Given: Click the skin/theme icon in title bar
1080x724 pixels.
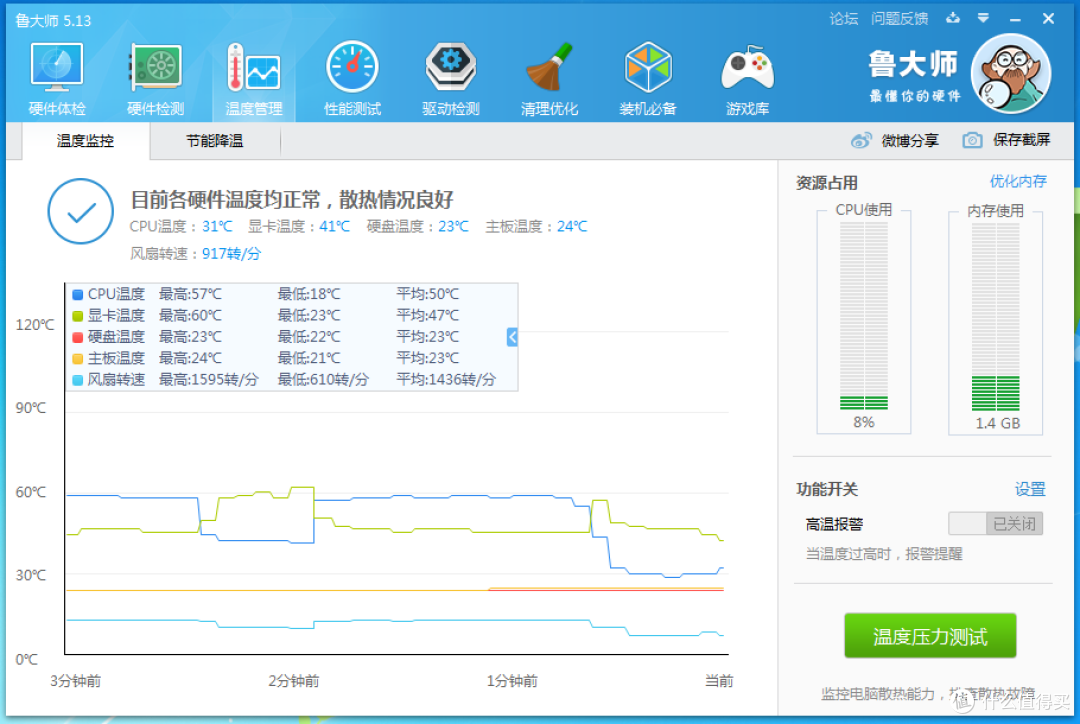Looking at the screenshot, I should click(x=953, y=18).
